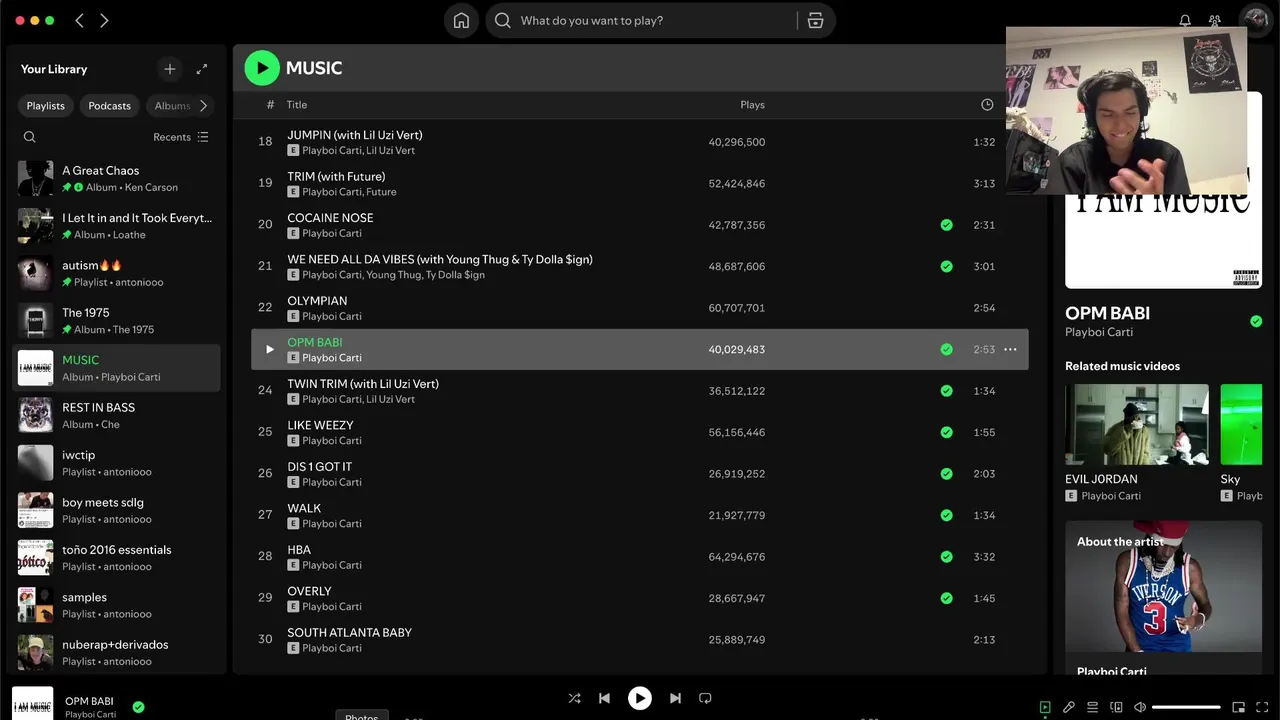
Task: Open toño 2016 essentials playlist
Action: pyautogui.click(x=116, y=557)
